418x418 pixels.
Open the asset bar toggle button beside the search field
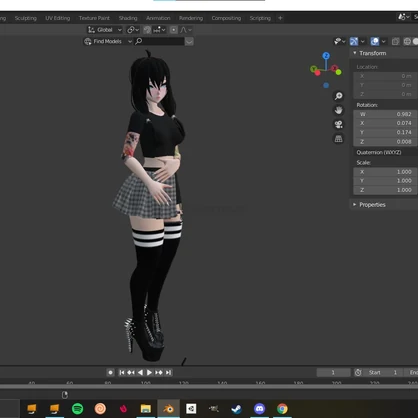click(x=189, y=42)
